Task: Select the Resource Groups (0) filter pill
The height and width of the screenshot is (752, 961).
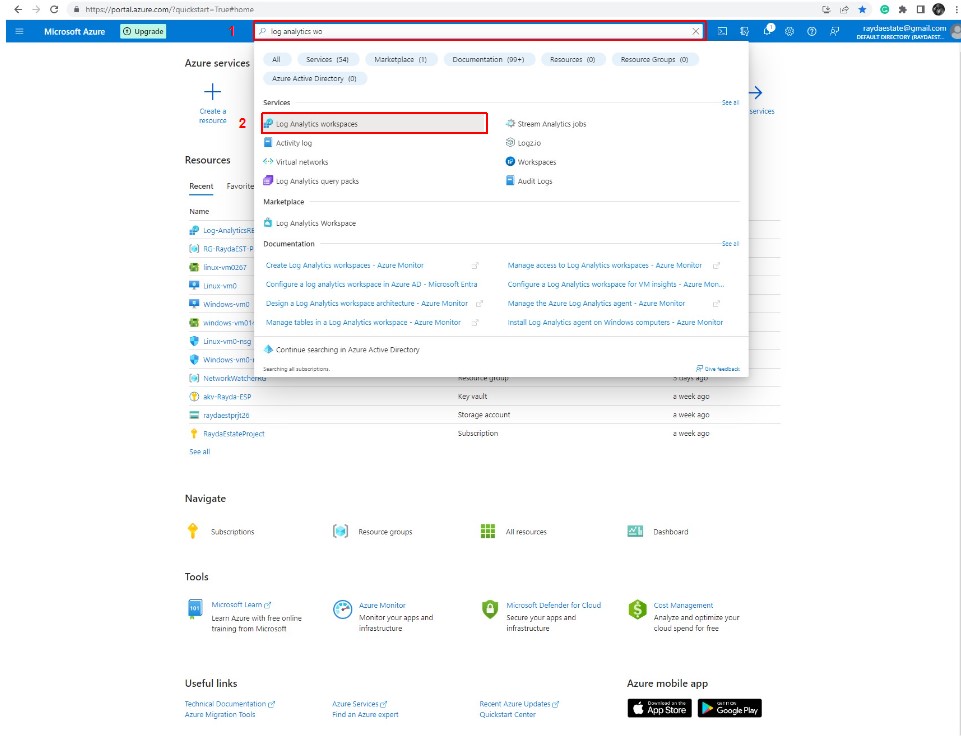Action: coord(655,59)
